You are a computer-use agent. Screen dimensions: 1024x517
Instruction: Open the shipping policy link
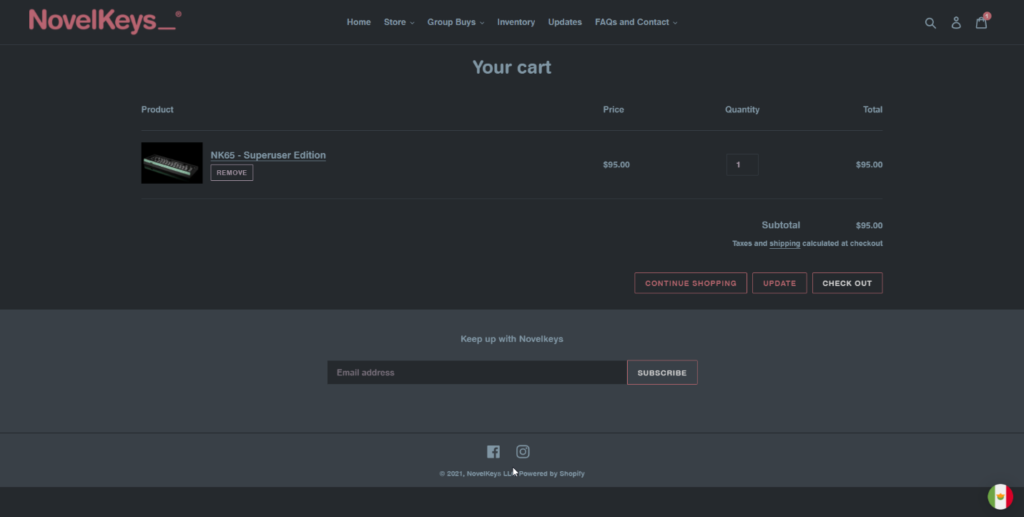point(784,243)
